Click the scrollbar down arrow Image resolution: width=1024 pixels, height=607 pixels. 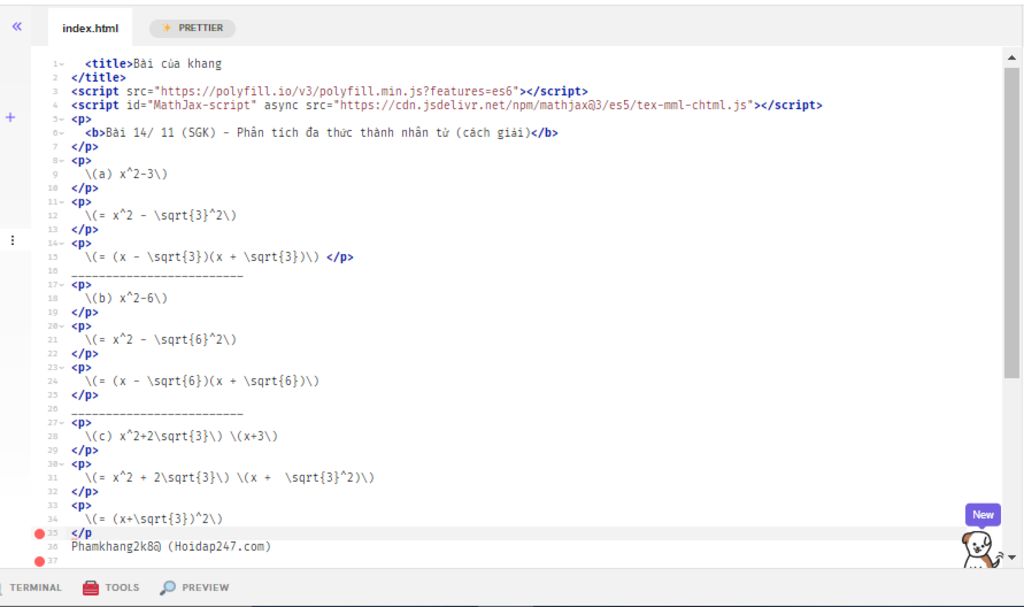click(x=1011, y=557)
